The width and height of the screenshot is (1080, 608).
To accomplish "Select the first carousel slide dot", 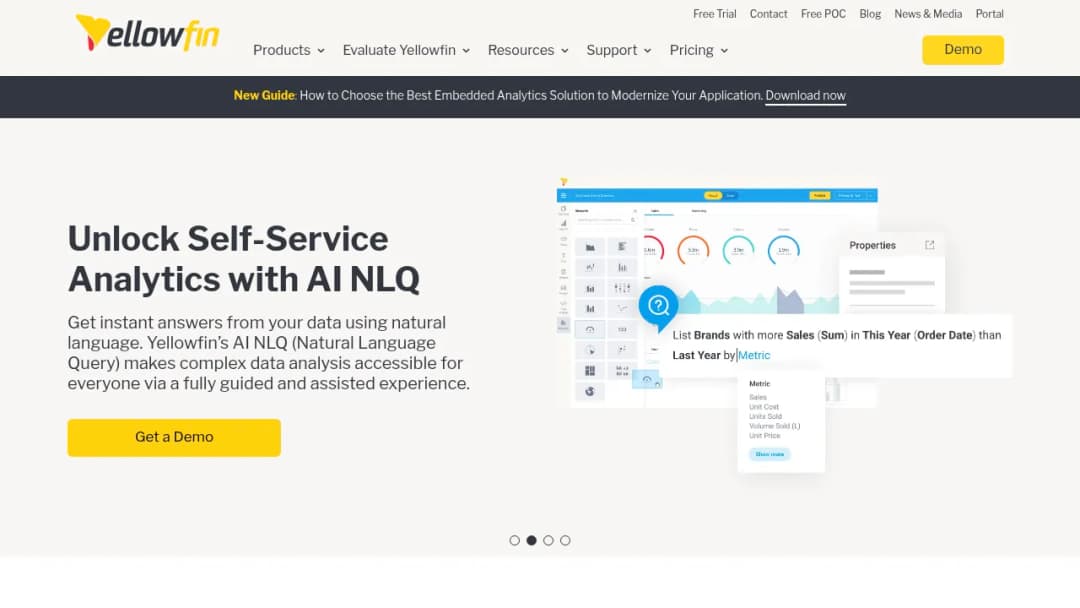I will (x=515, y=541).
